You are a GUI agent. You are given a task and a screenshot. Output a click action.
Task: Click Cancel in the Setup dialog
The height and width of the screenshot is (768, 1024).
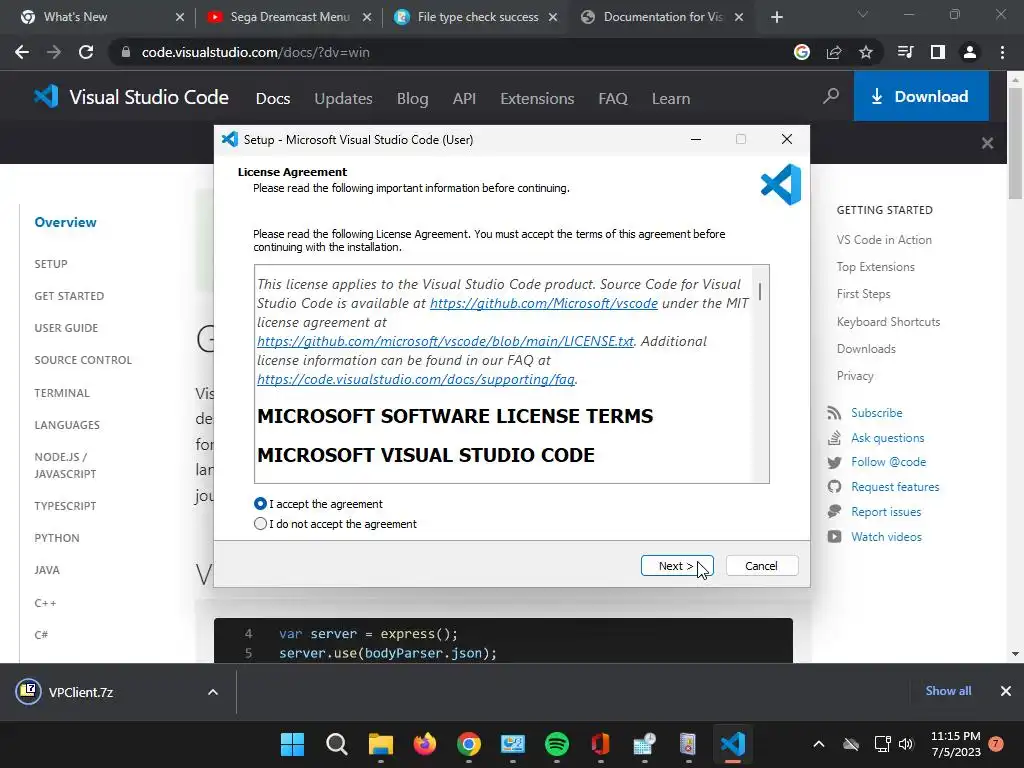[761, 566]
